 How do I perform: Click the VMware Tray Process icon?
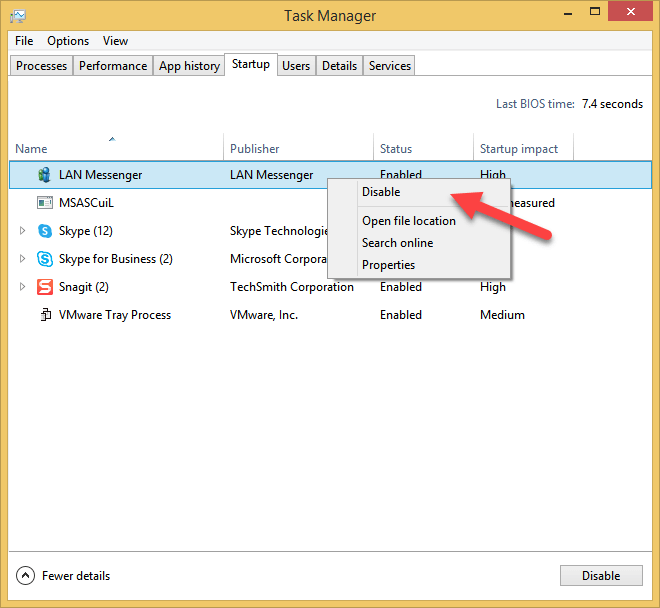(44, 315)
